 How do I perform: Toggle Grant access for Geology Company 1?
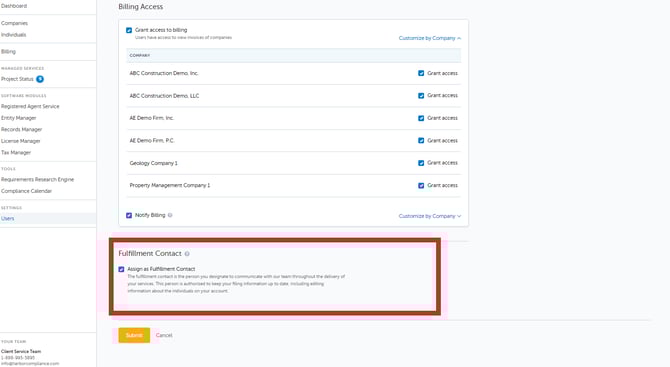[x=421, y=163]
